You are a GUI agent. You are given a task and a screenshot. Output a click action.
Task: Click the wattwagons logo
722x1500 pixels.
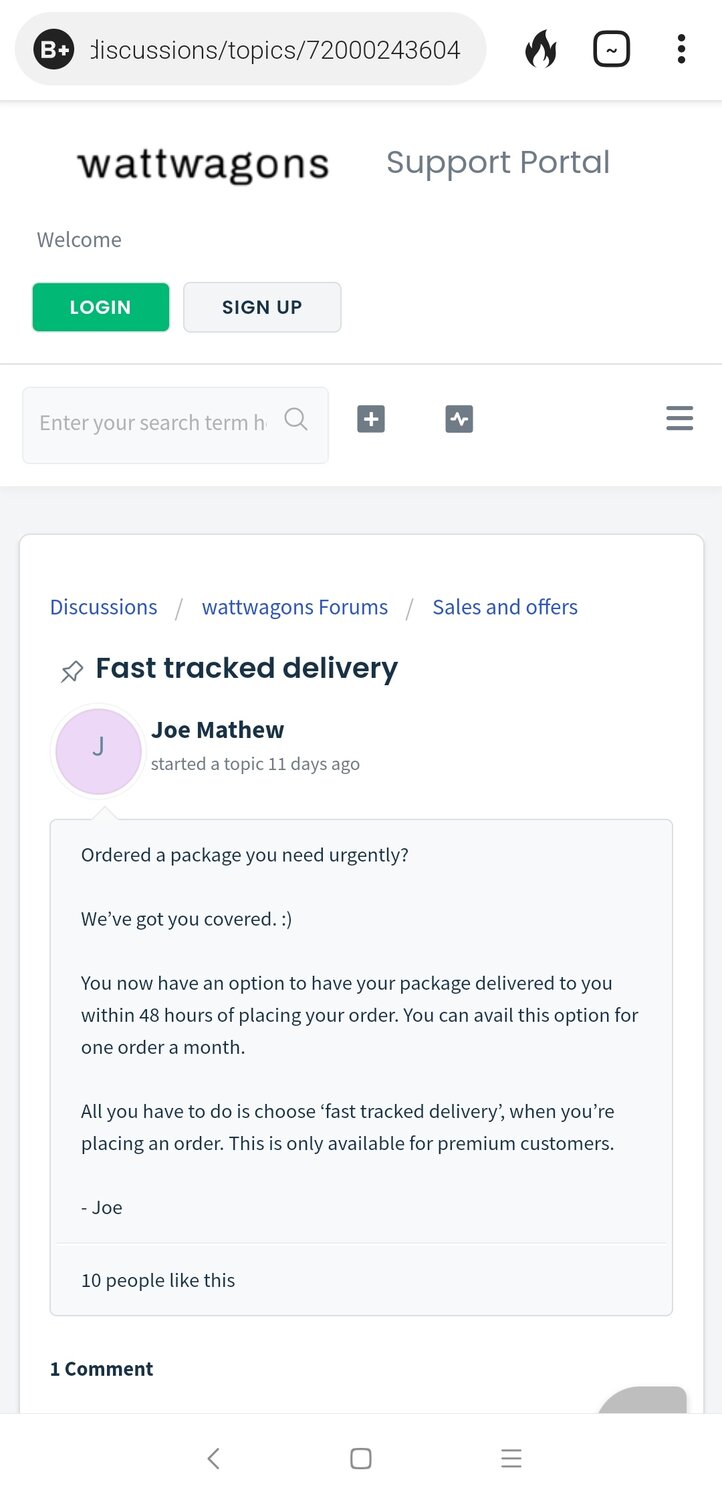pyautogui.click(x=203, y=163)
